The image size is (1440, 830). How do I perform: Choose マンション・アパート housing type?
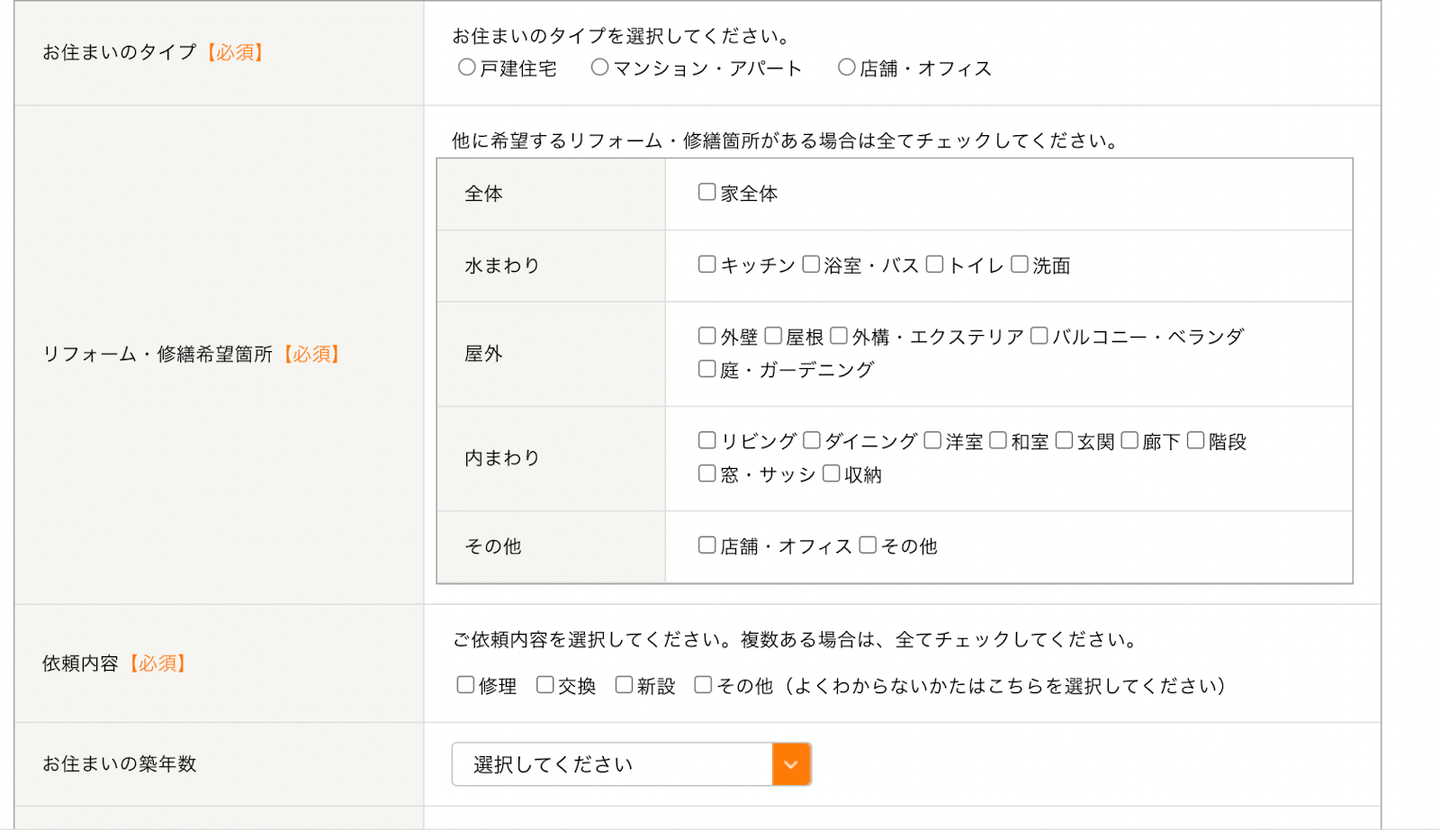(600, 68)
